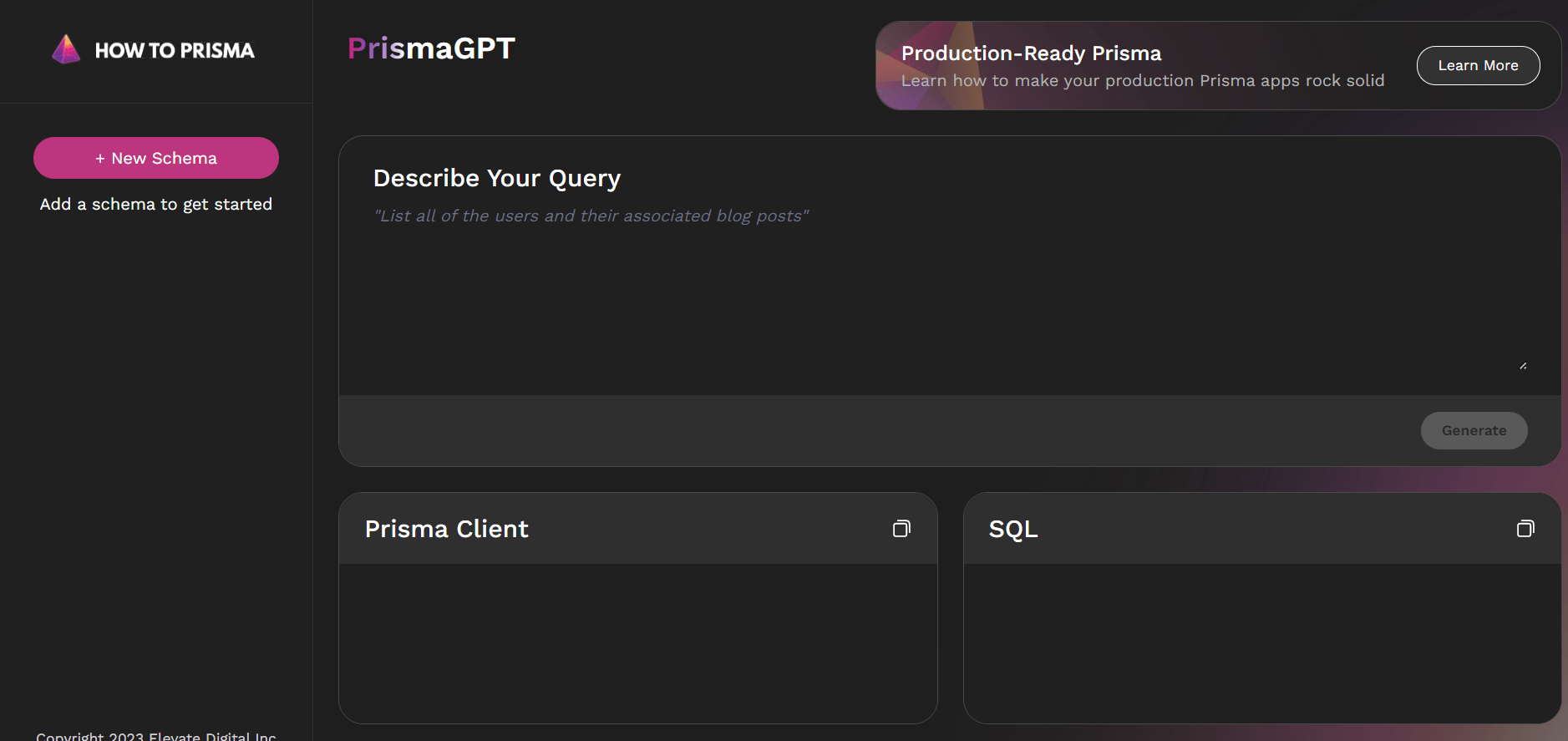This screenshot has height=741, width=1568.
Task: Click the Production-Ready Prisma banner title
Action: point(1031,53)
